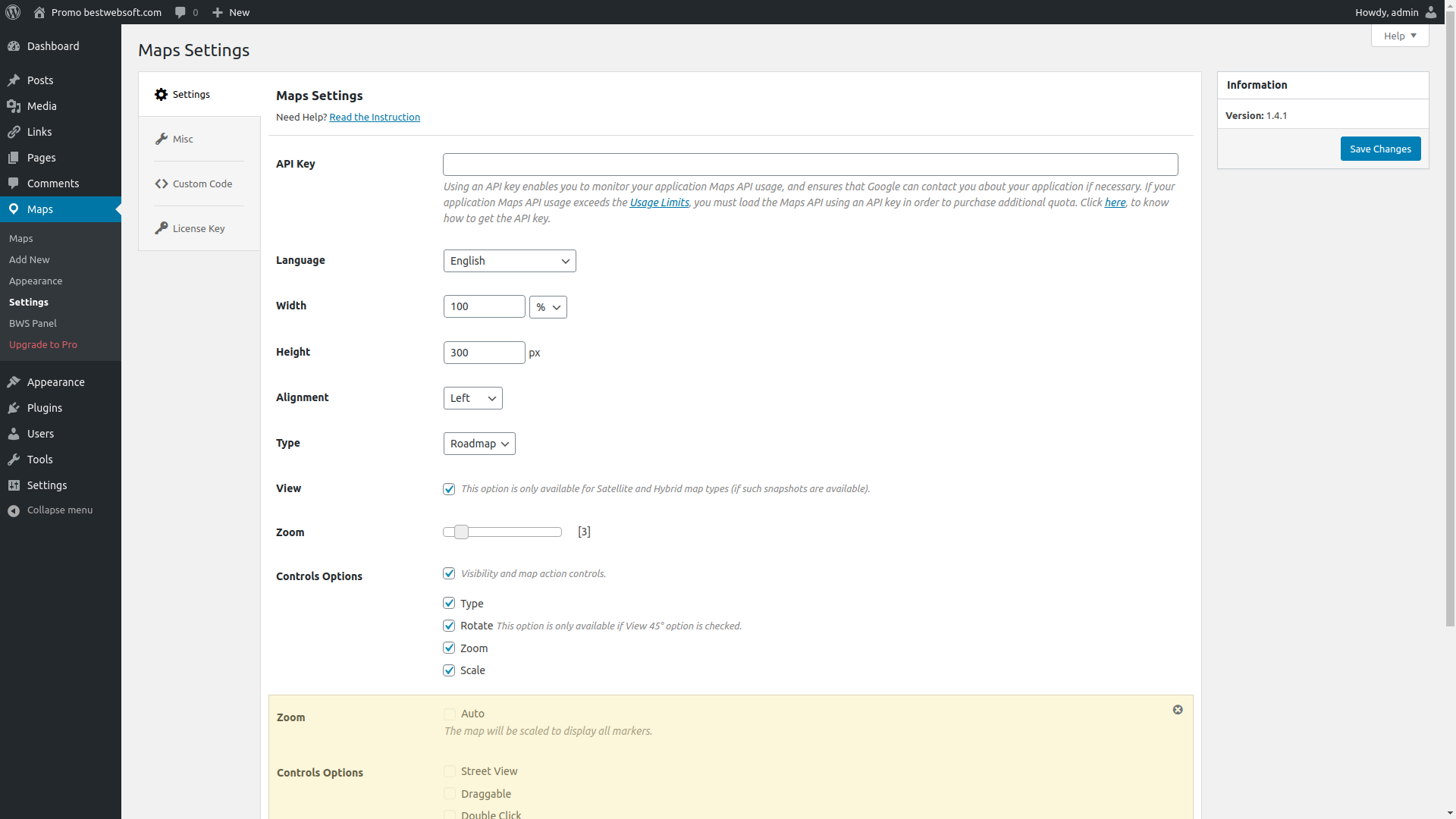Click the Comments speech bubble sidebar icon

[14, 184]
